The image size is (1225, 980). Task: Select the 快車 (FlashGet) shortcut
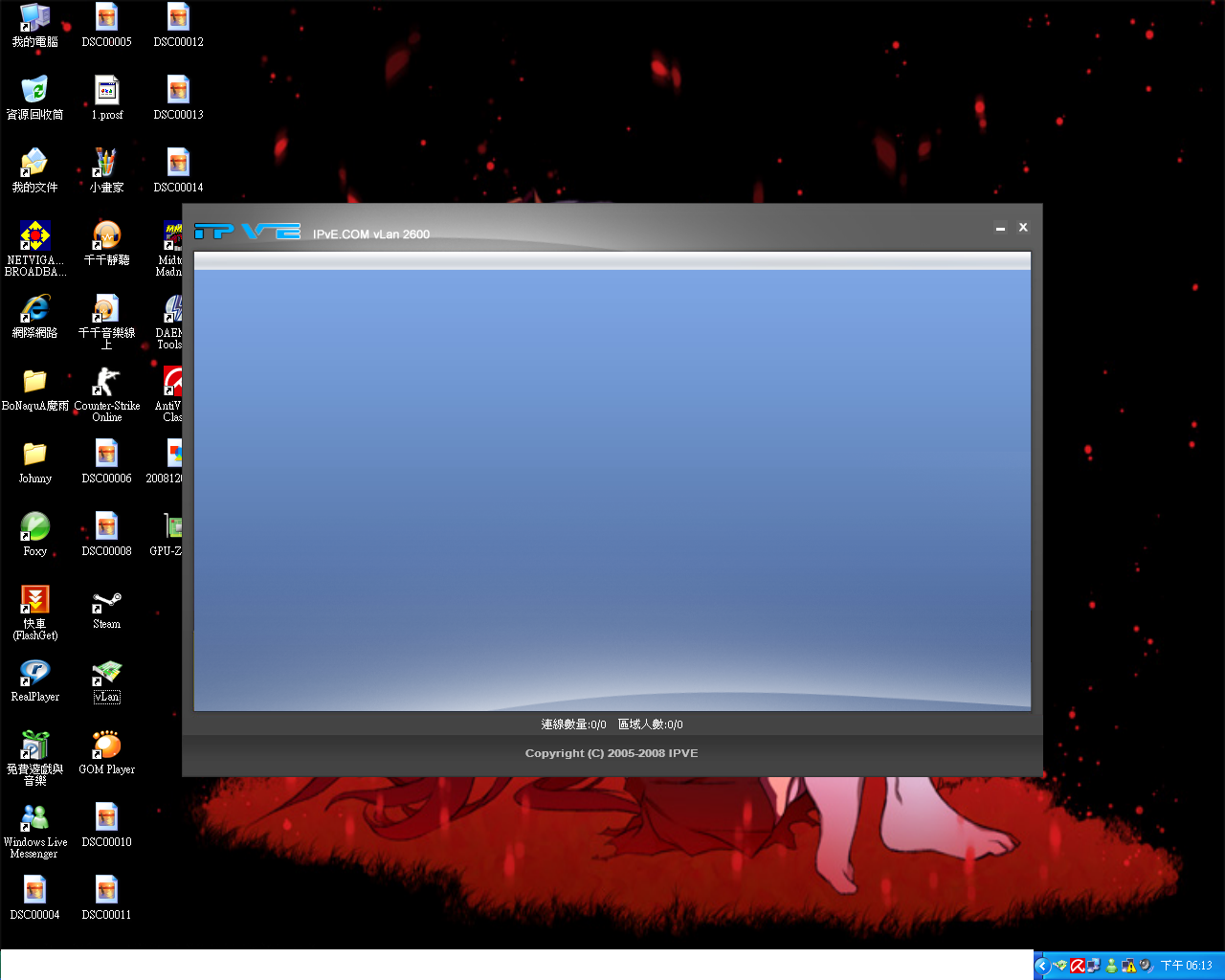(34, 612)
